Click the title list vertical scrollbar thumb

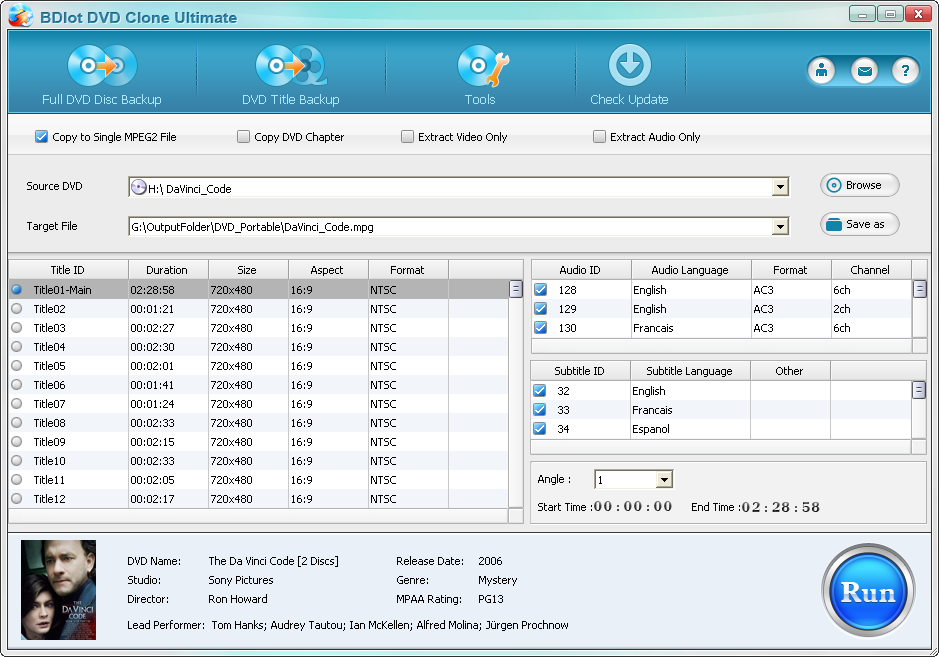point(516,290)
